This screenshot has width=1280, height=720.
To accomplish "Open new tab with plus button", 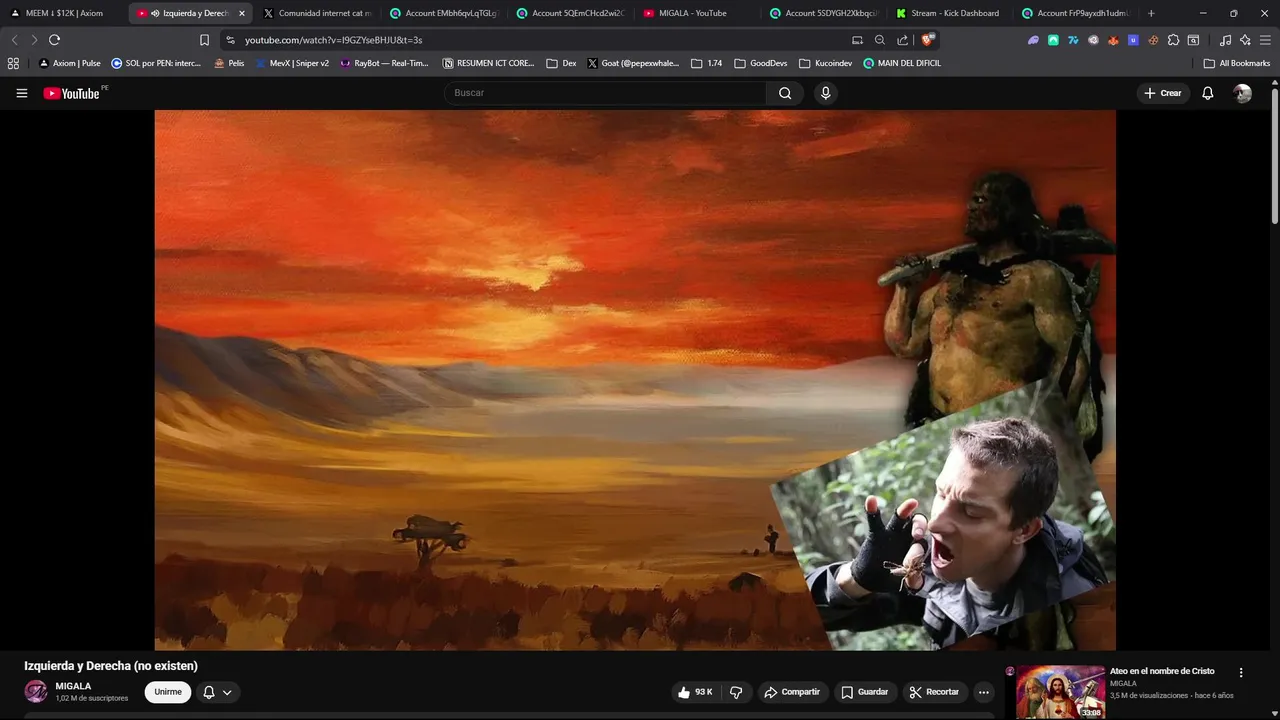I will pyautogui.click(x=1151, y=13).
